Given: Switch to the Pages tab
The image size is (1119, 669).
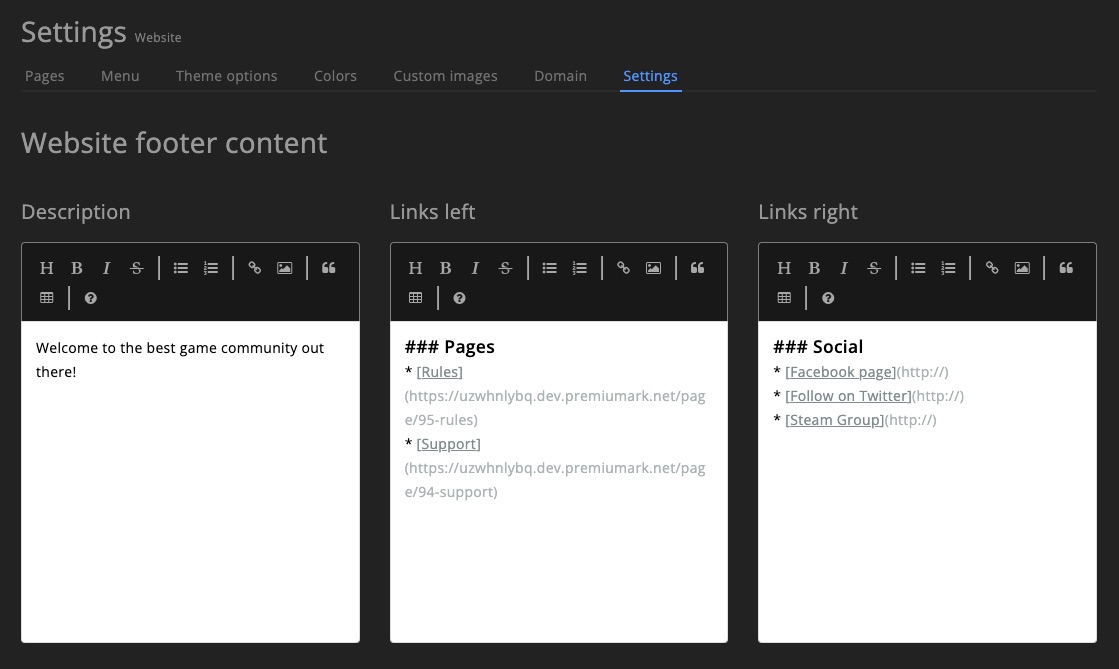Looking at the screenshot, I should tap(44, 75).
